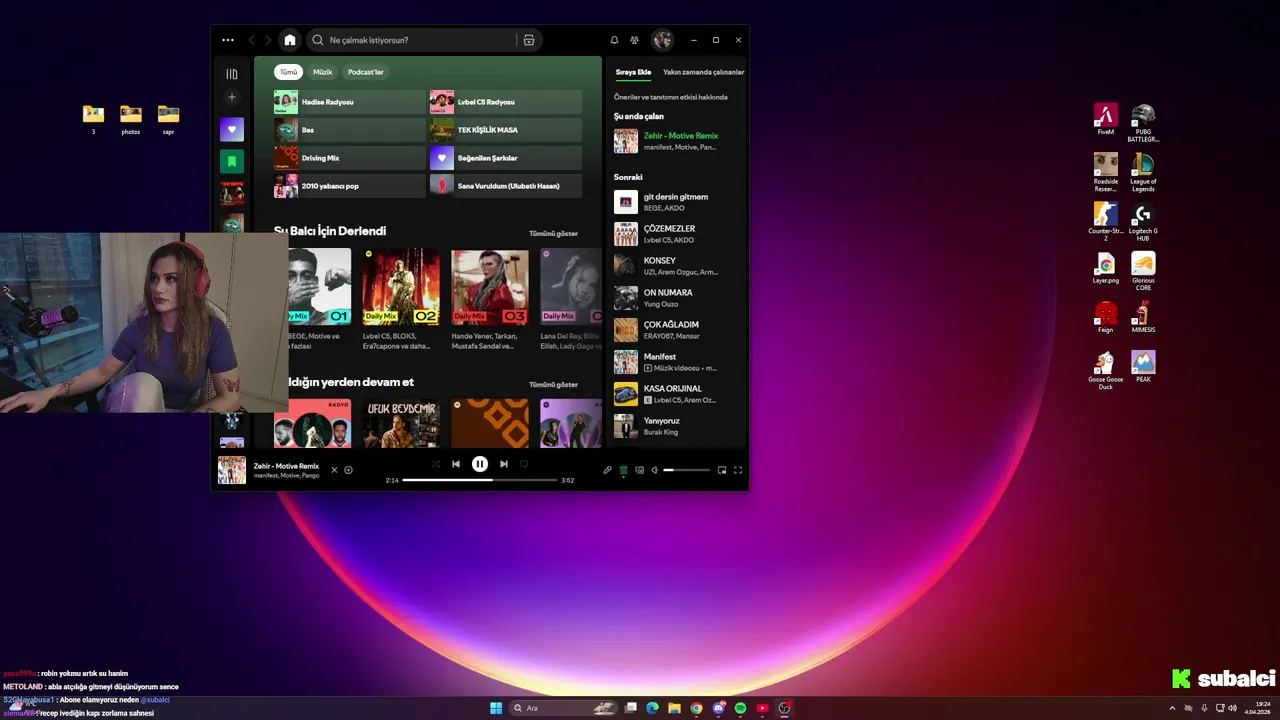Open the profile avatar menu
This screenshot has width=1280, height=720.
click(x=662, y=40)
